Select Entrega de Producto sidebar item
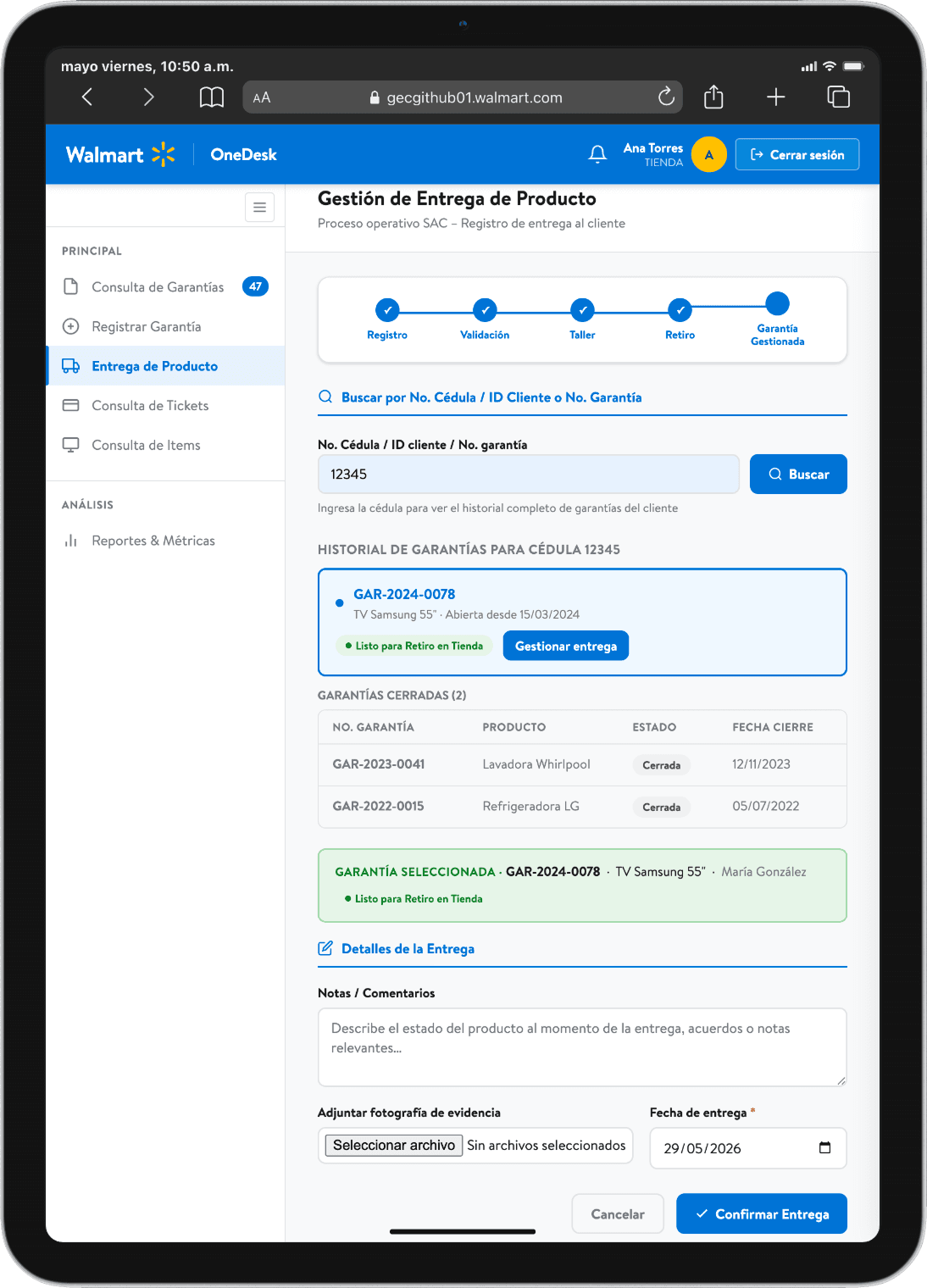This screenshot has width=927, height=1288. (x=165, y=366)
